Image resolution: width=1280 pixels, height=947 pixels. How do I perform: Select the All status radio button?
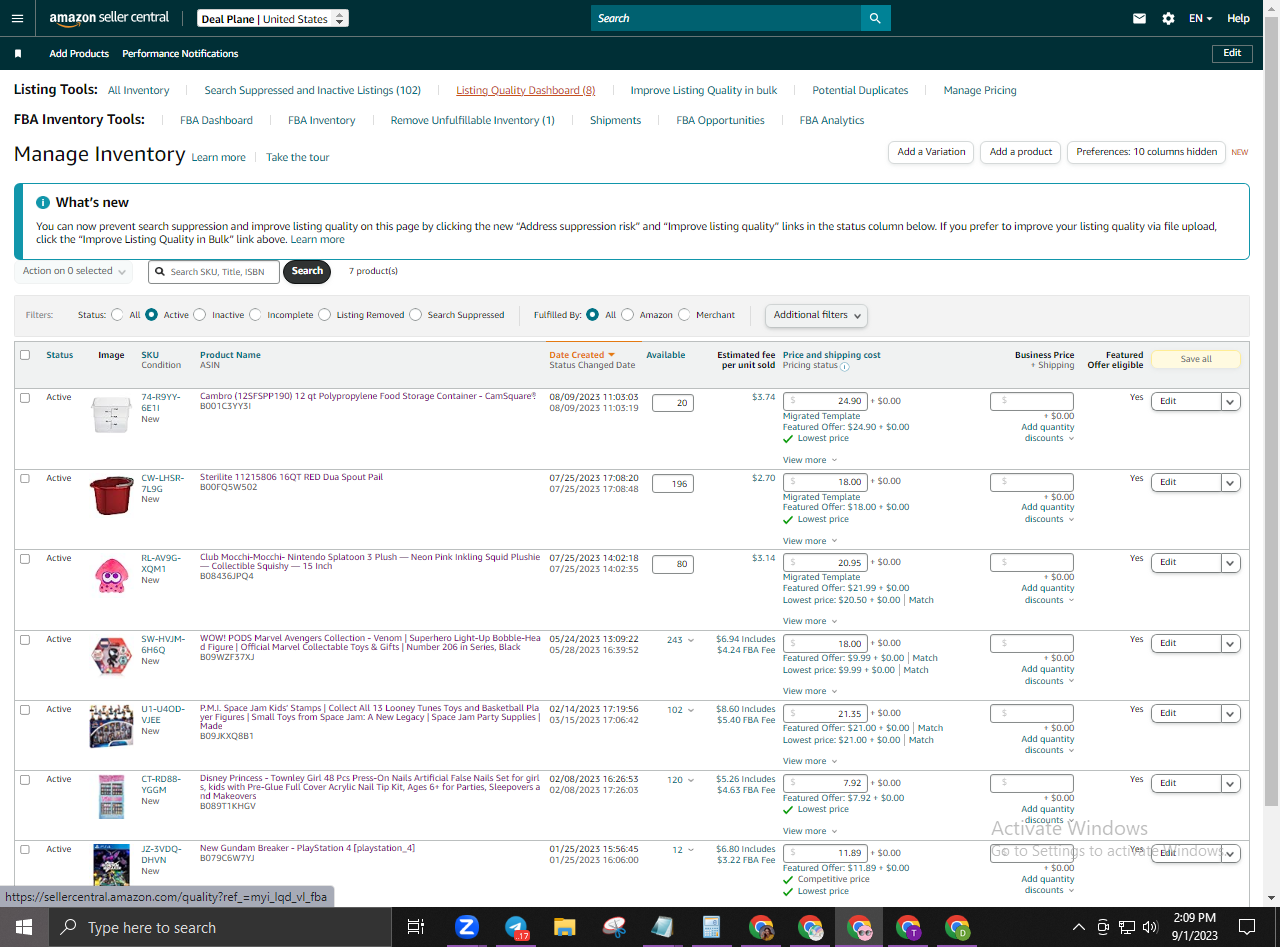[x=118, y=315]
